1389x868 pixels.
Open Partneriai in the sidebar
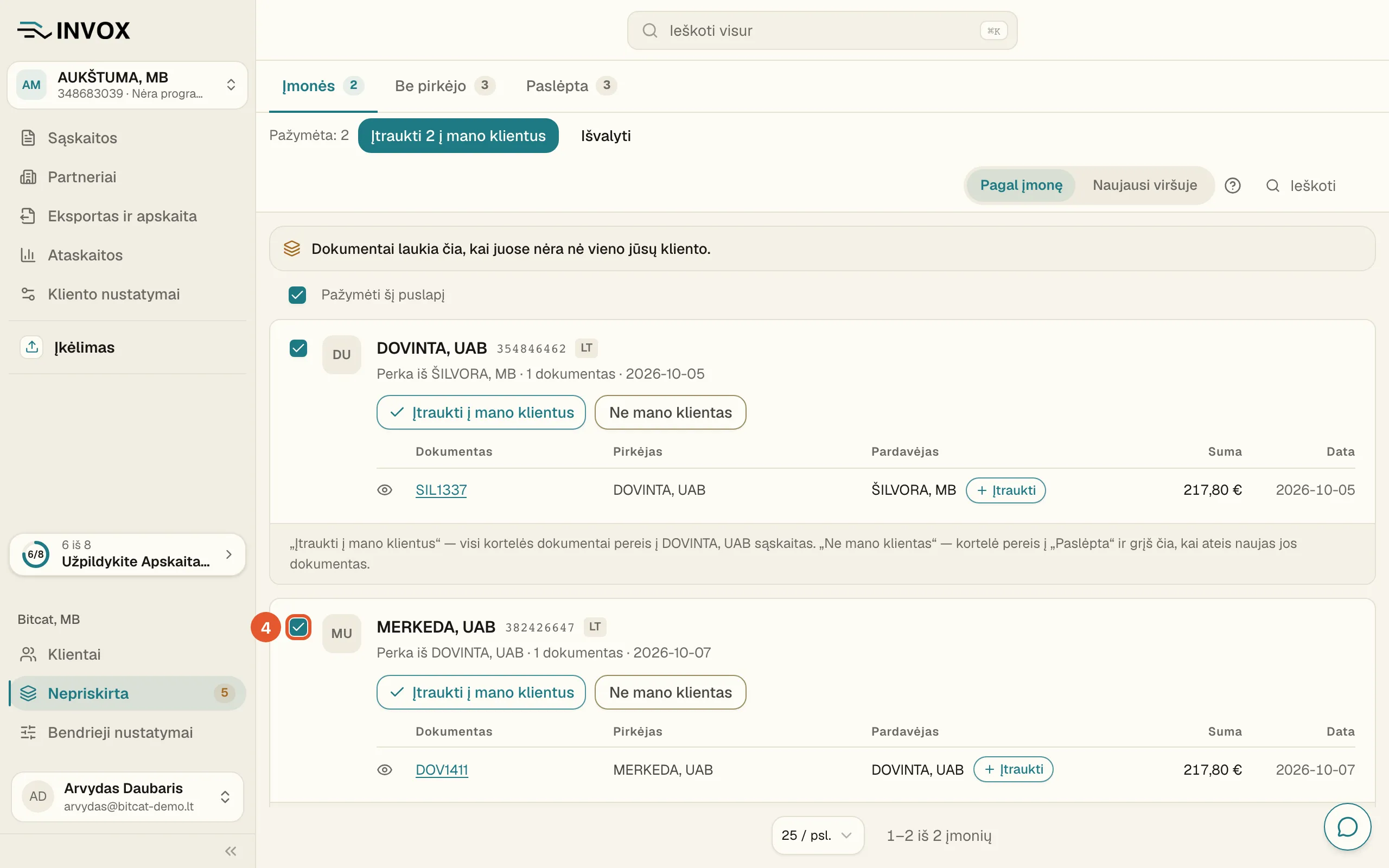point(128,177)
